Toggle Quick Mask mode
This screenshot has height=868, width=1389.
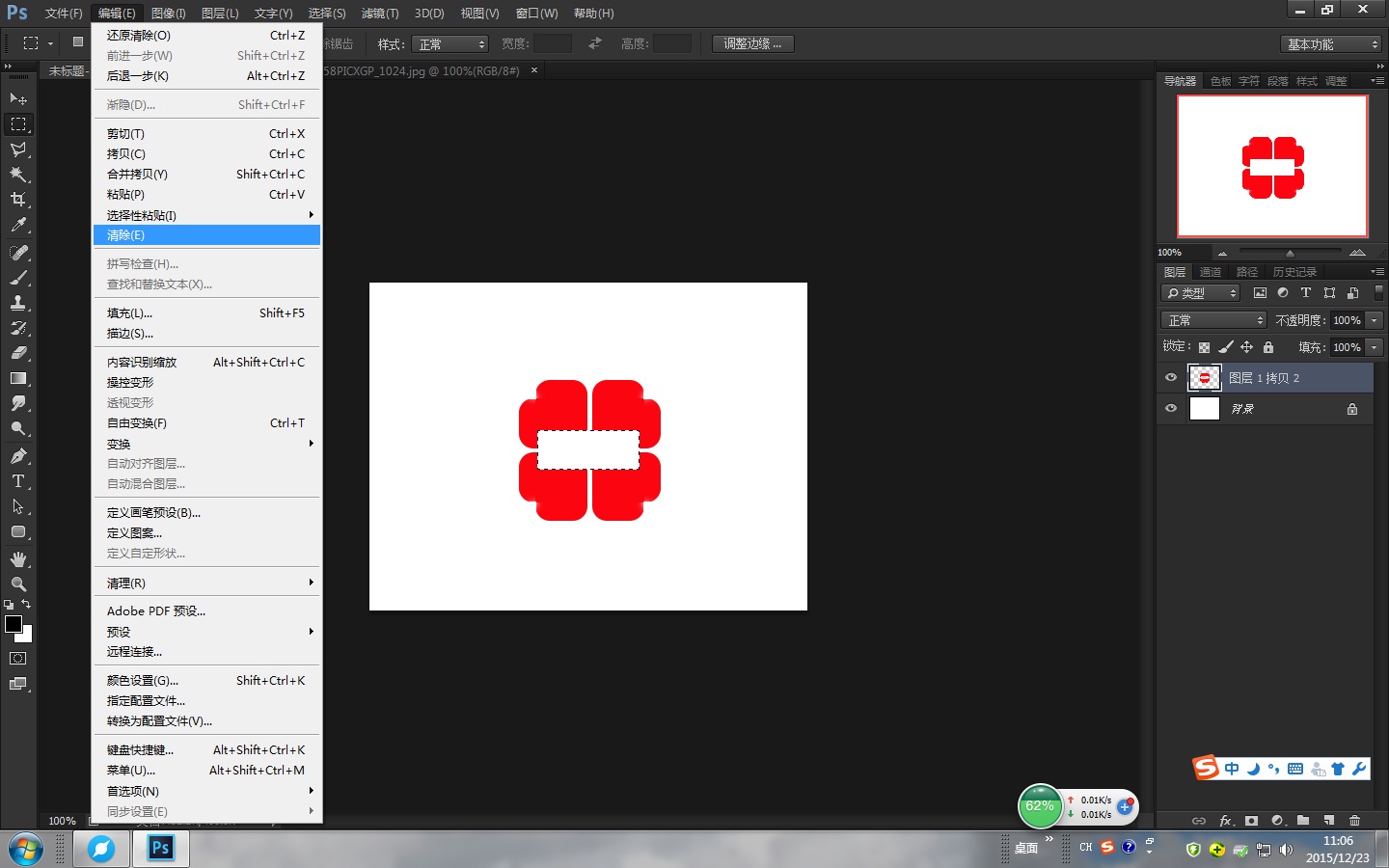(18, 659)
